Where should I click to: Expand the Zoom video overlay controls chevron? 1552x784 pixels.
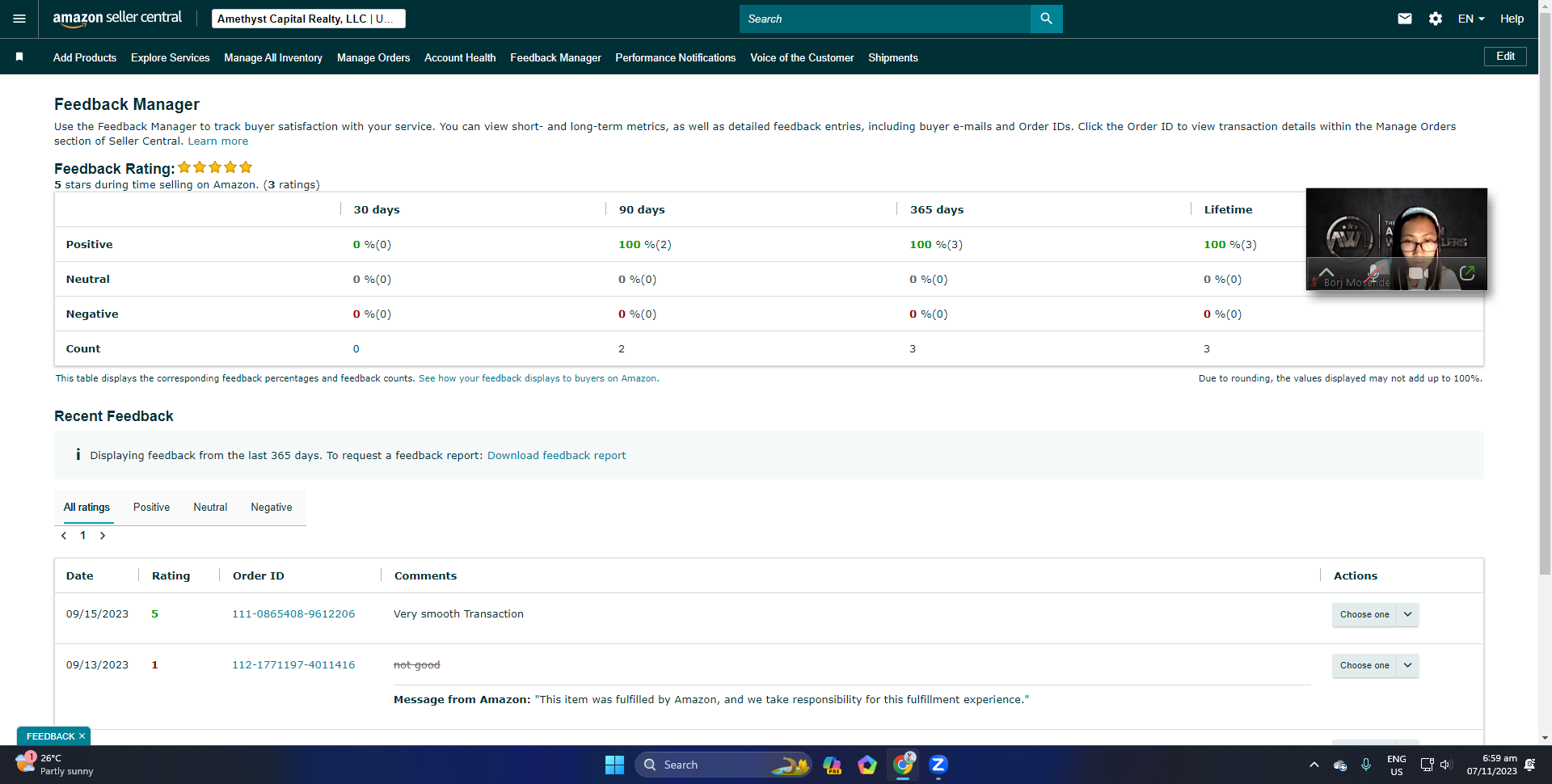coord(1326,272)
